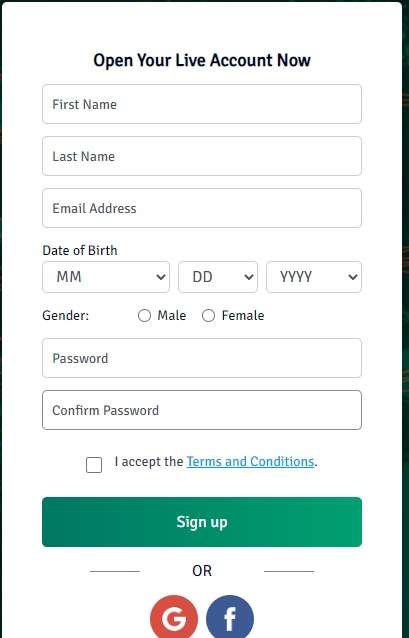Open the DD day dropdown
The image size is (409, 638).
218,277
